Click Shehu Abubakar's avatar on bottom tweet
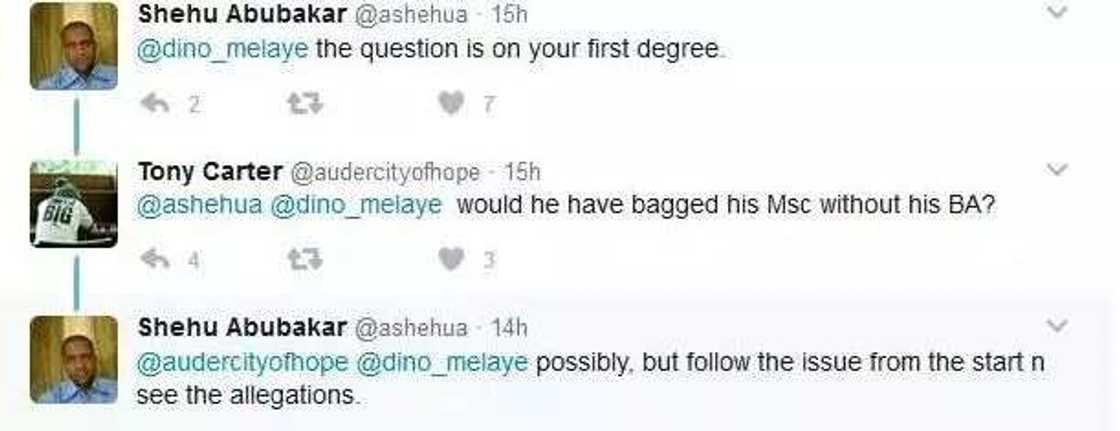 73,359
